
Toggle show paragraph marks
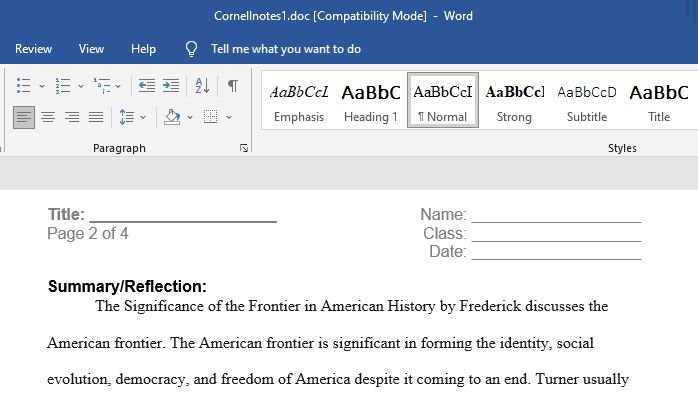point(232,86)
